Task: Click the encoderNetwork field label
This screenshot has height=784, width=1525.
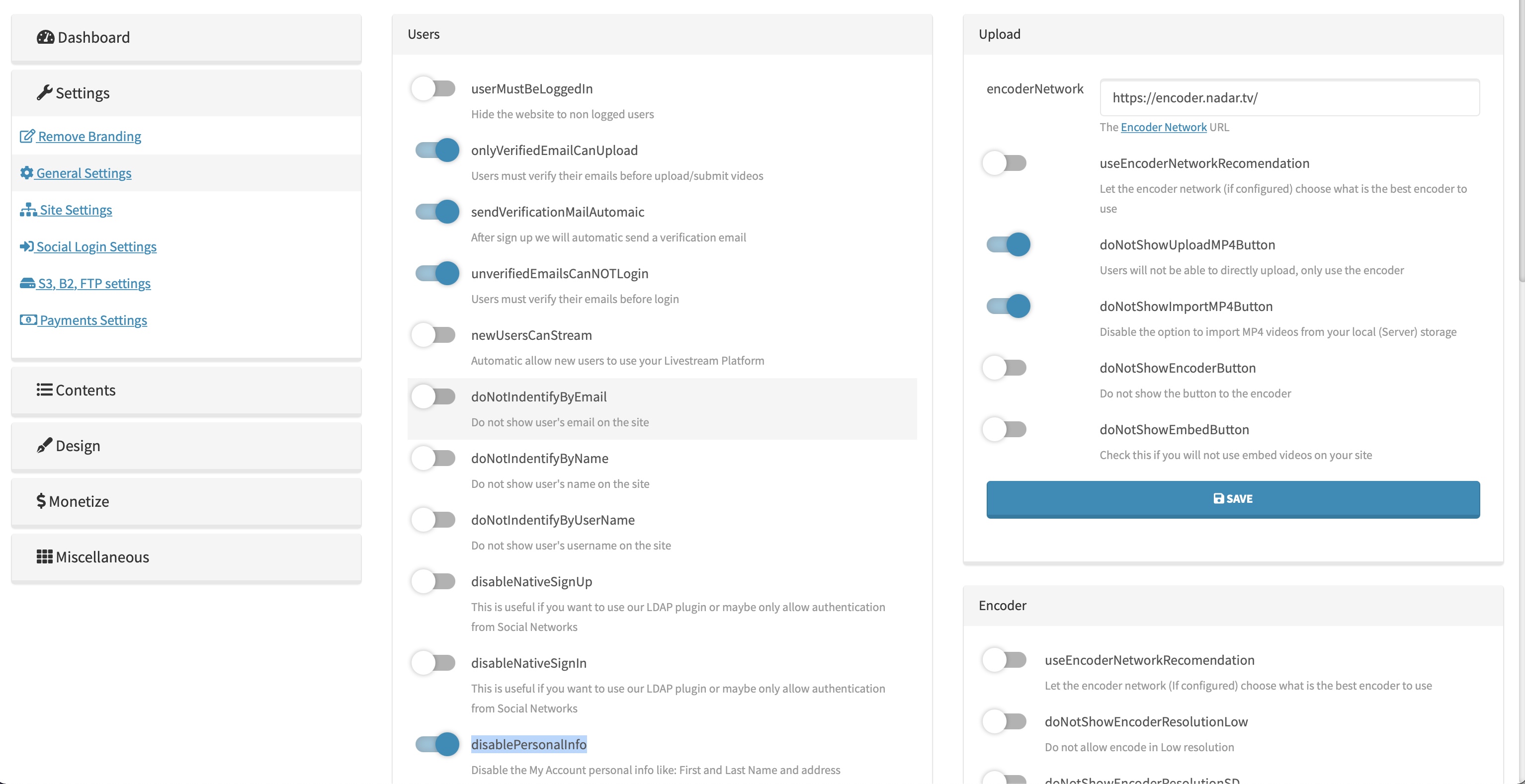Action: click(1035, 88)
